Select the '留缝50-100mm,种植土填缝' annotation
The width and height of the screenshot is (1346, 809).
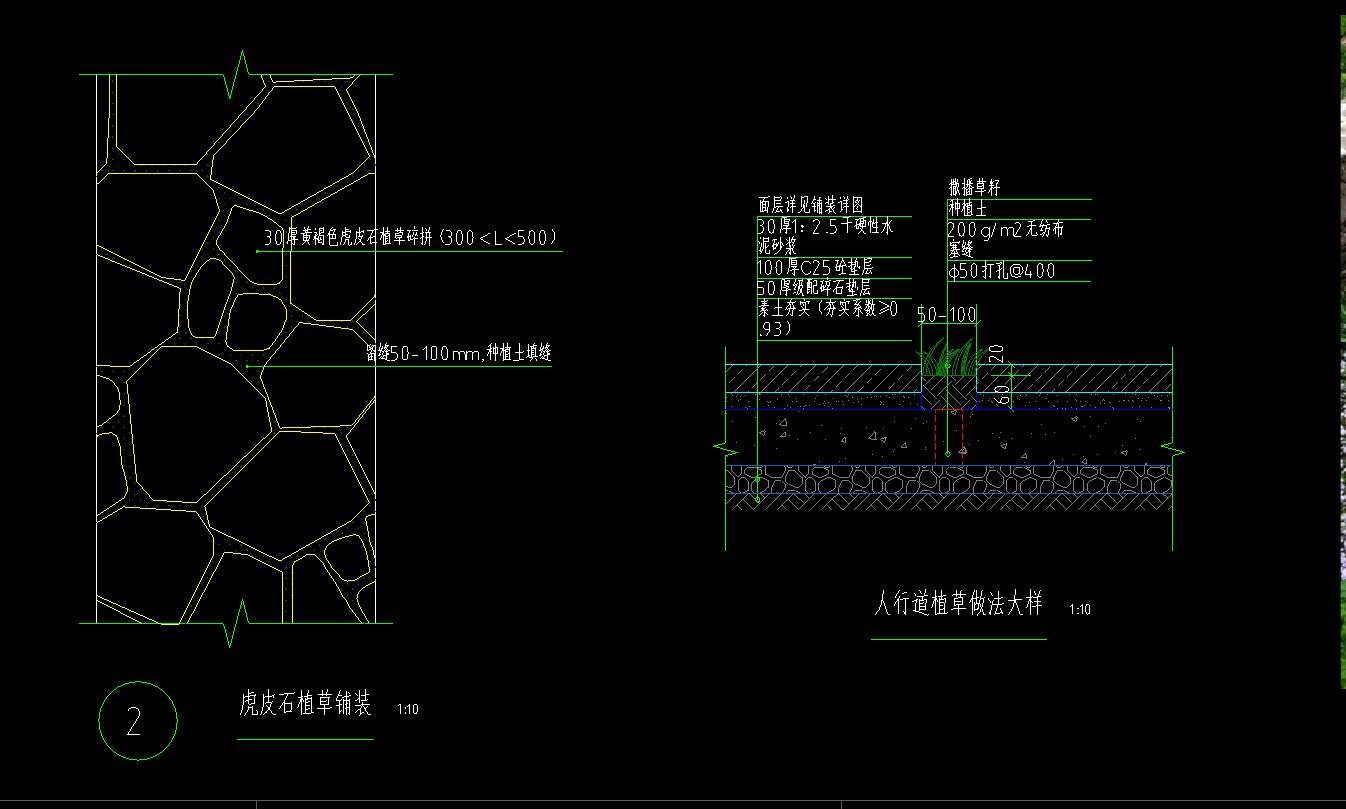pyautogui.click(x=459, y=354)
